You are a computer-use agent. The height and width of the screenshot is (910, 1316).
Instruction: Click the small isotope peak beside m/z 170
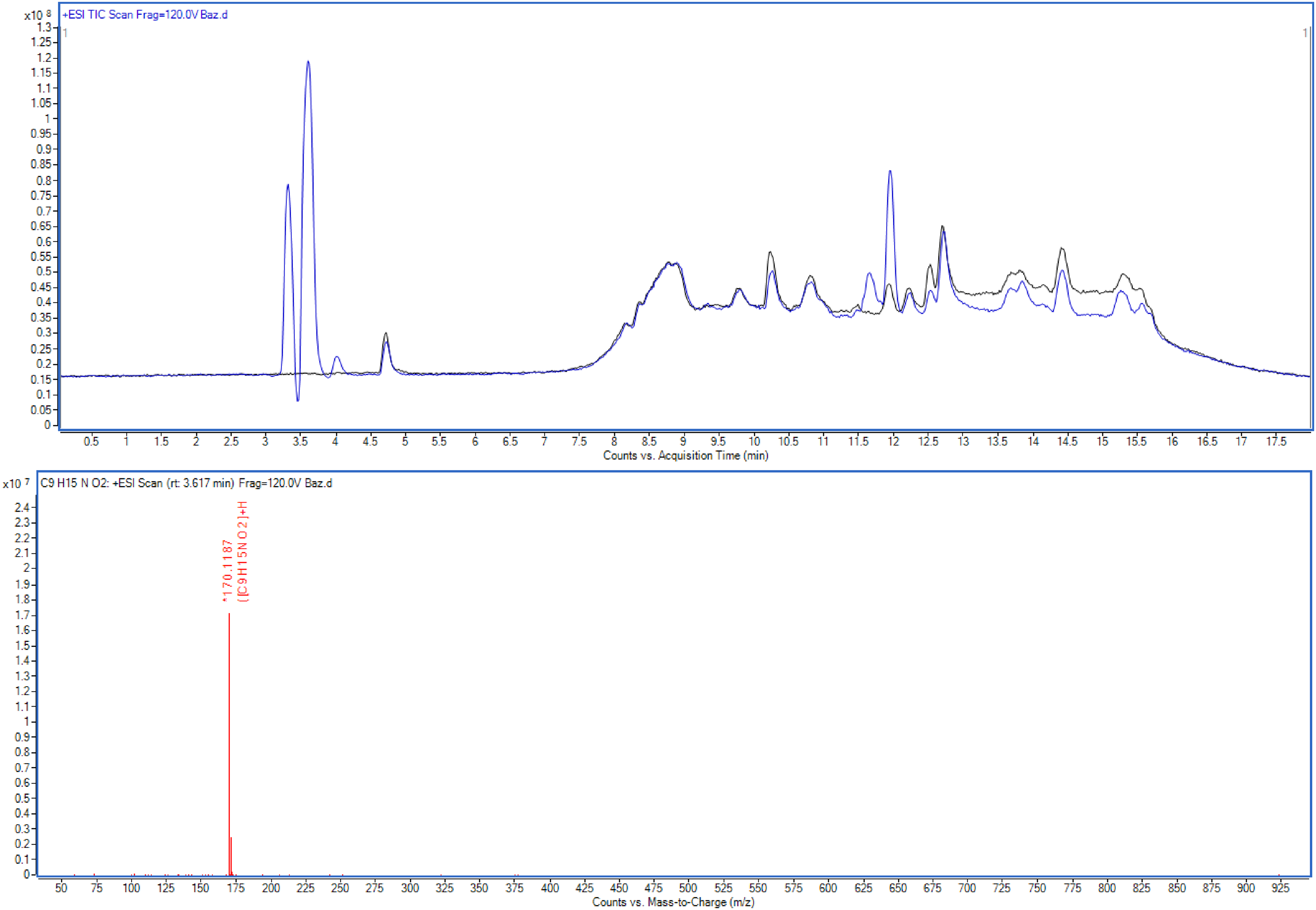click(x=231, y=855)
